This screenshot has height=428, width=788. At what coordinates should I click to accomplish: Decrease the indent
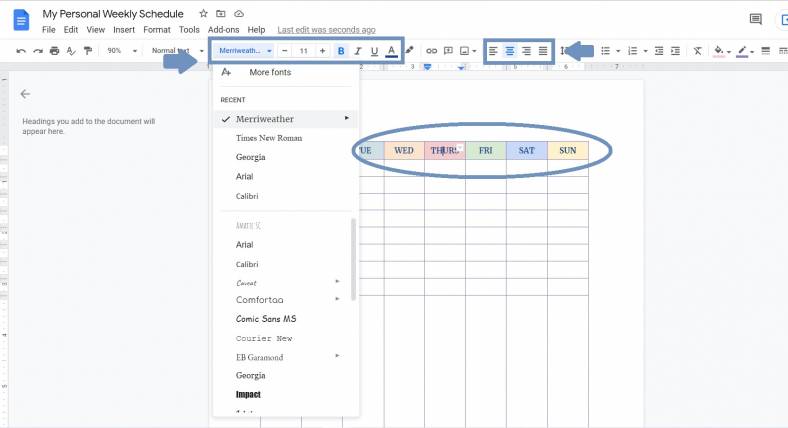[659, 51]
